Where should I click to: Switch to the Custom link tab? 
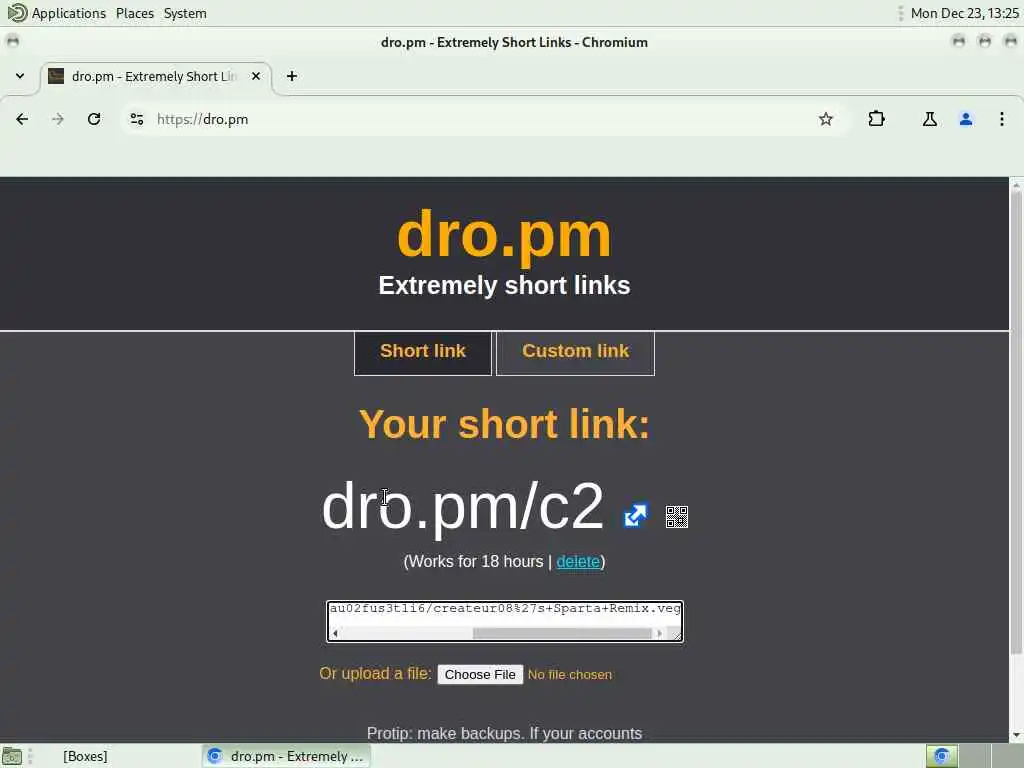pos(575,353)
